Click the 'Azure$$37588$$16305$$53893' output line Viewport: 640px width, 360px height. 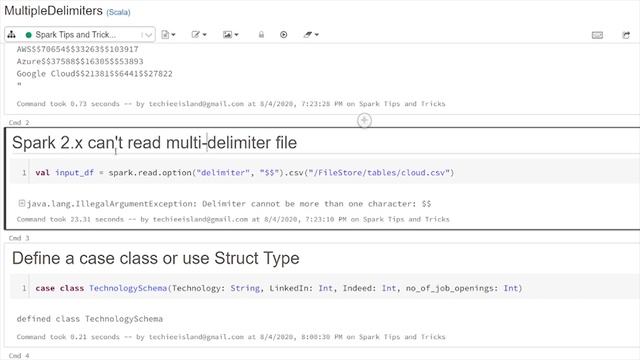(x=80, y=61)
